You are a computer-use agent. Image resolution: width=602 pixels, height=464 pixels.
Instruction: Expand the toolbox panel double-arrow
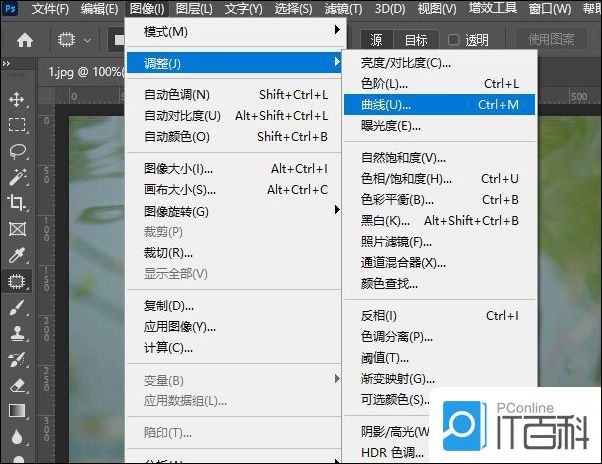tap(6, 63)
